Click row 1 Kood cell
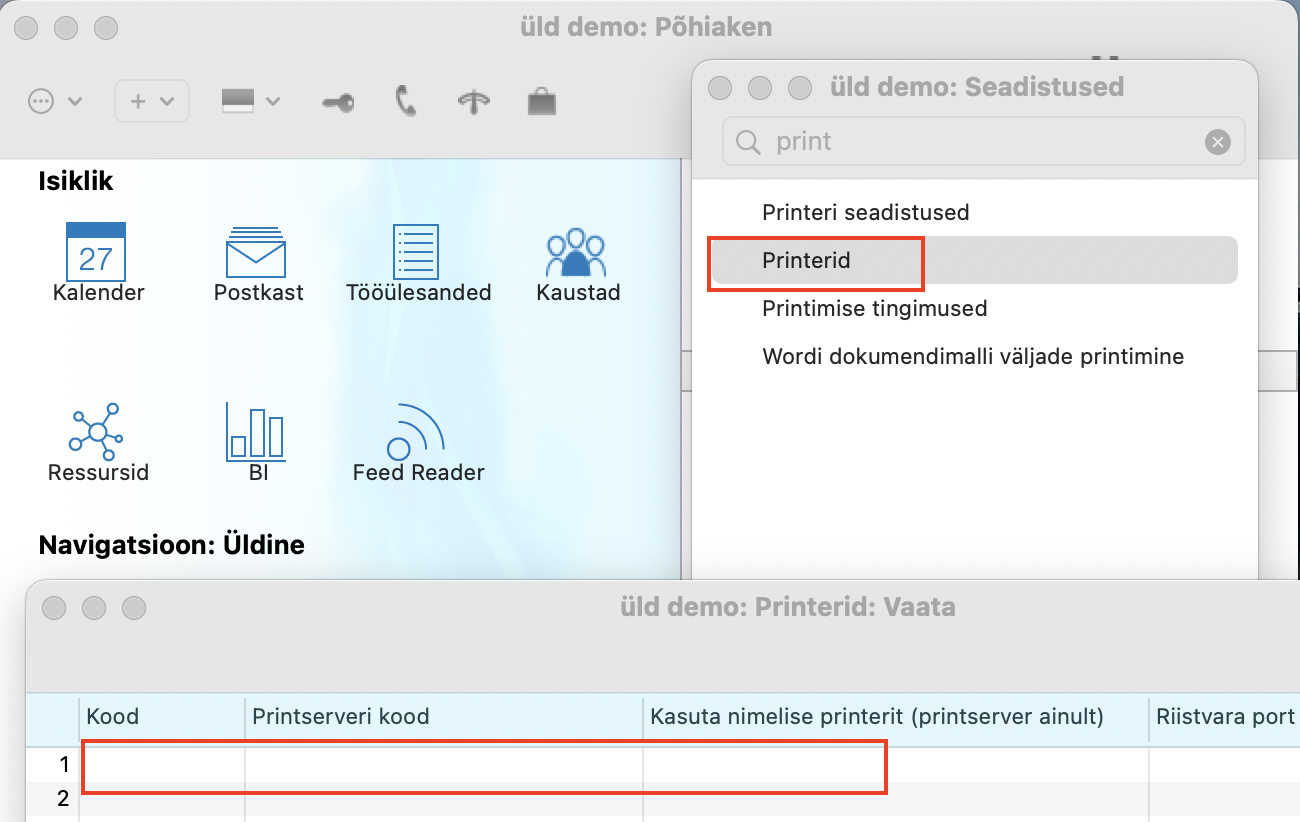 (162, 764)
